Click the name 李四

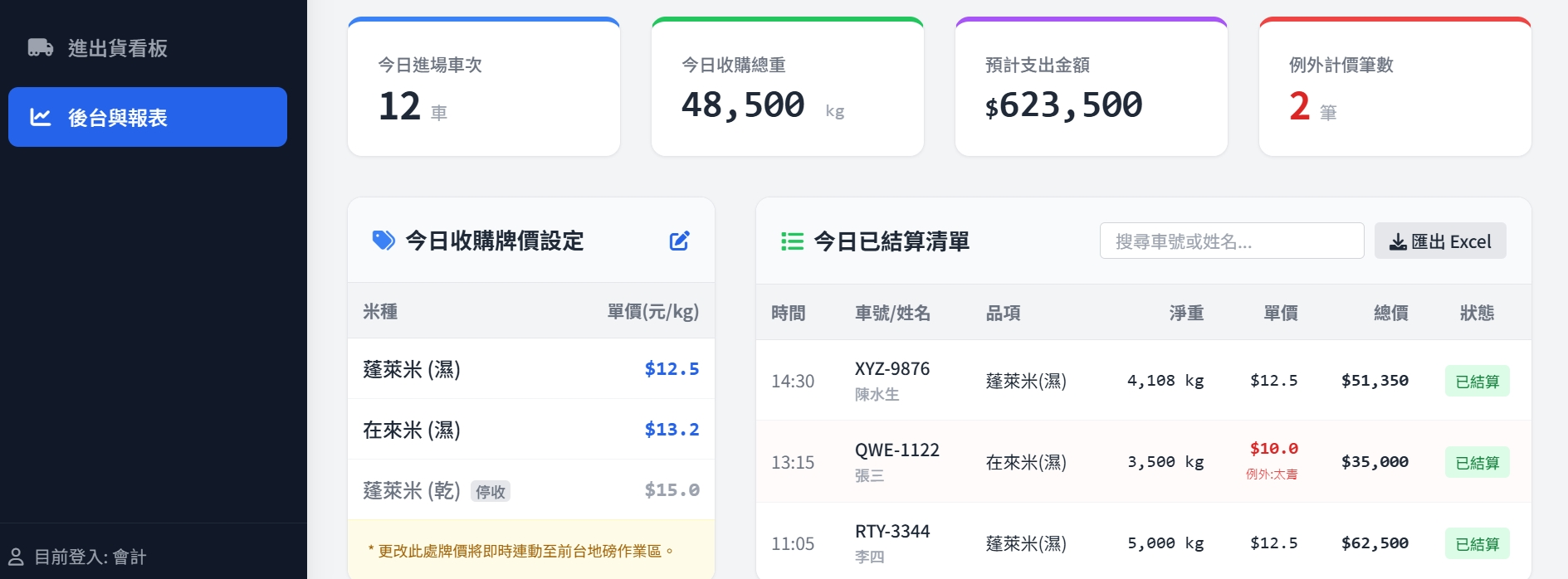(x=870, y=557)
